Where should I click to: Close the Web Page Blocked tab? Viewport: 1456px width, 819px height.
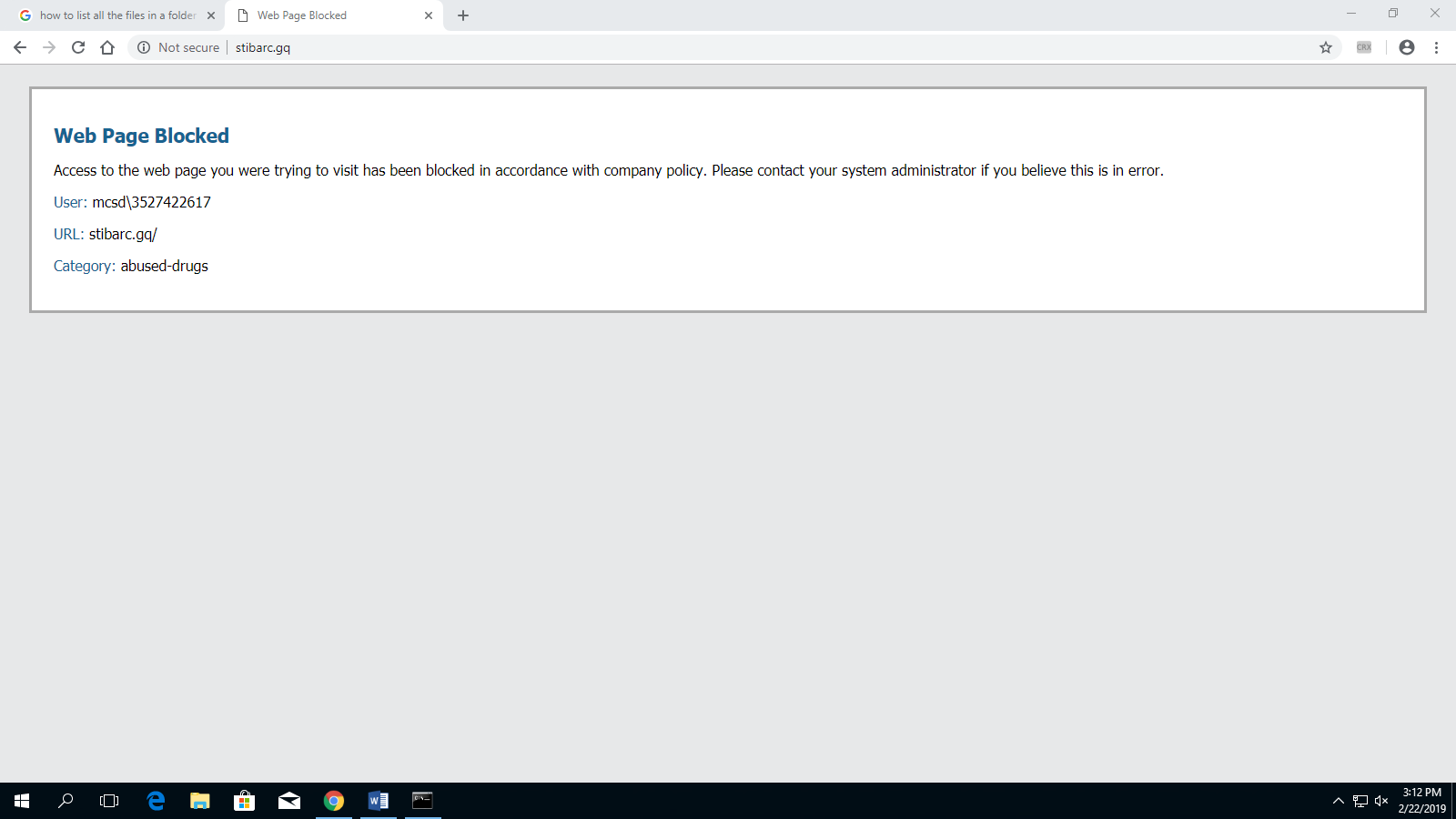[x=429, y=15]
